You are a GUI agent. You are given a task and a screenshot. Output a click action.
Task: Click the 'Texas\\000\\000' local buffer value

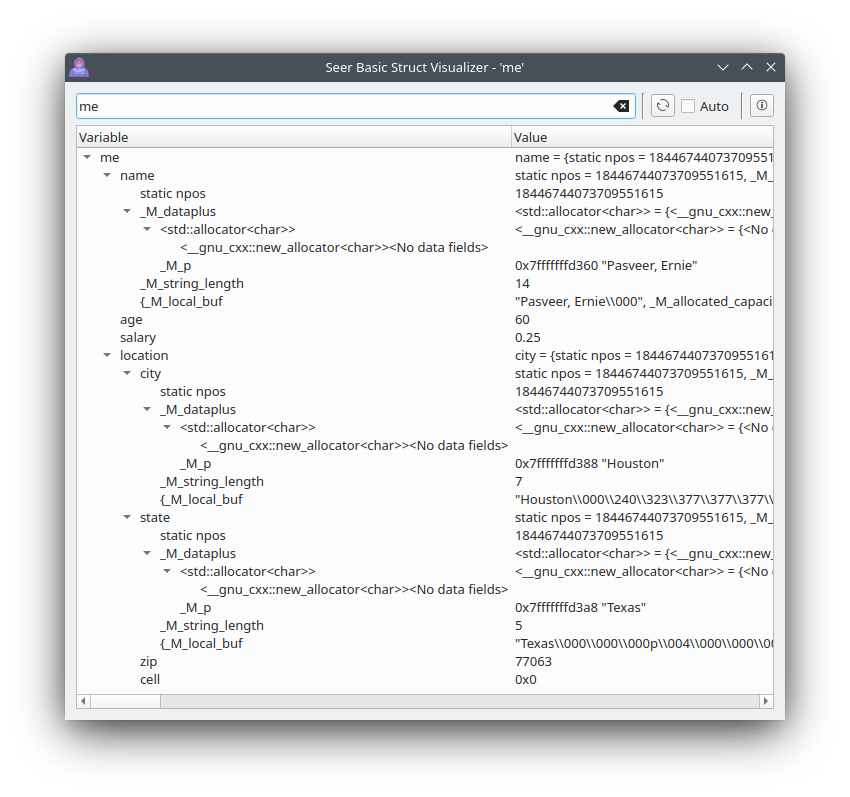pyautogui.click(x=643, y=643)
